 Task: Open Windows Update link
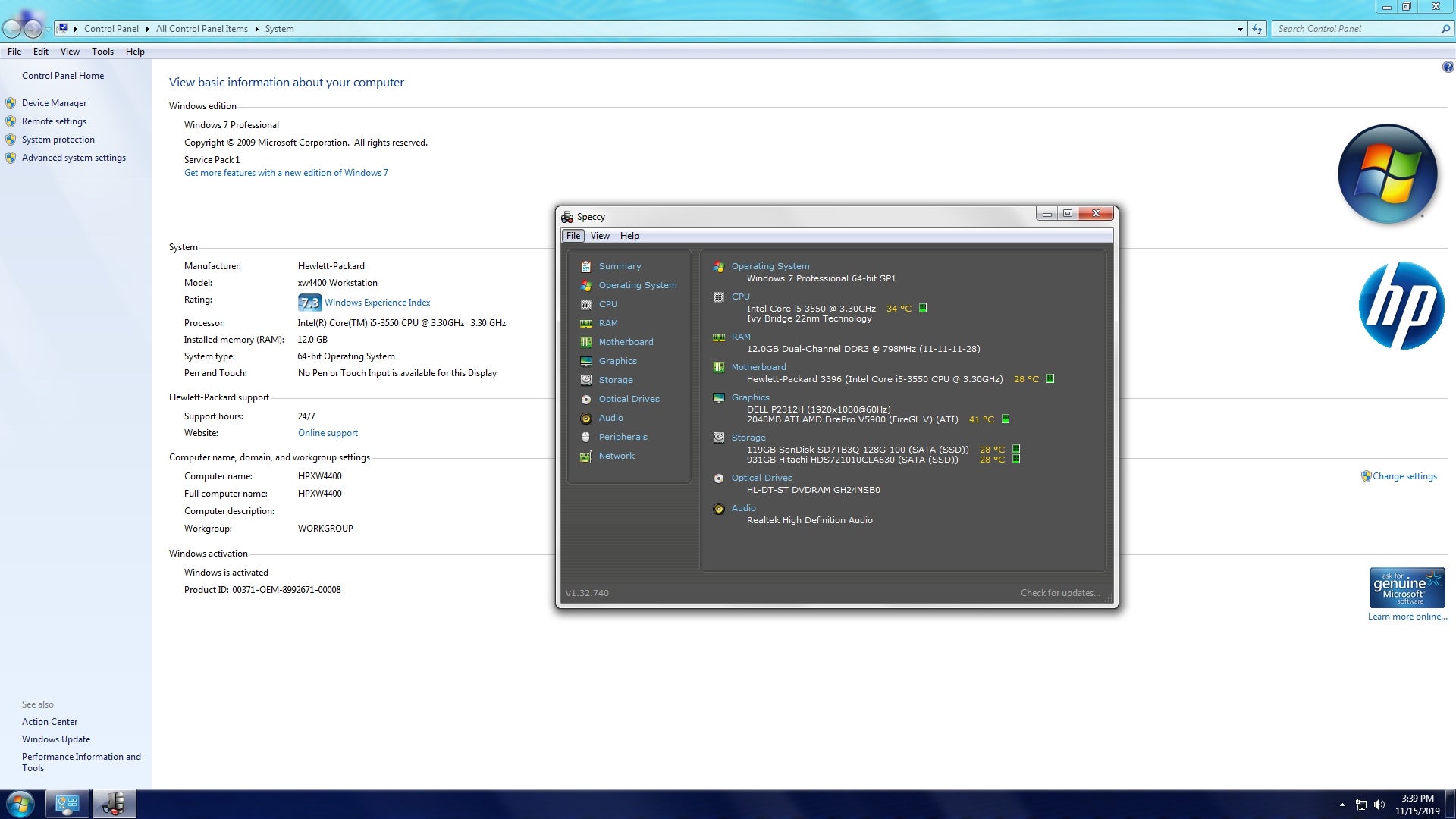pos(56,739)
